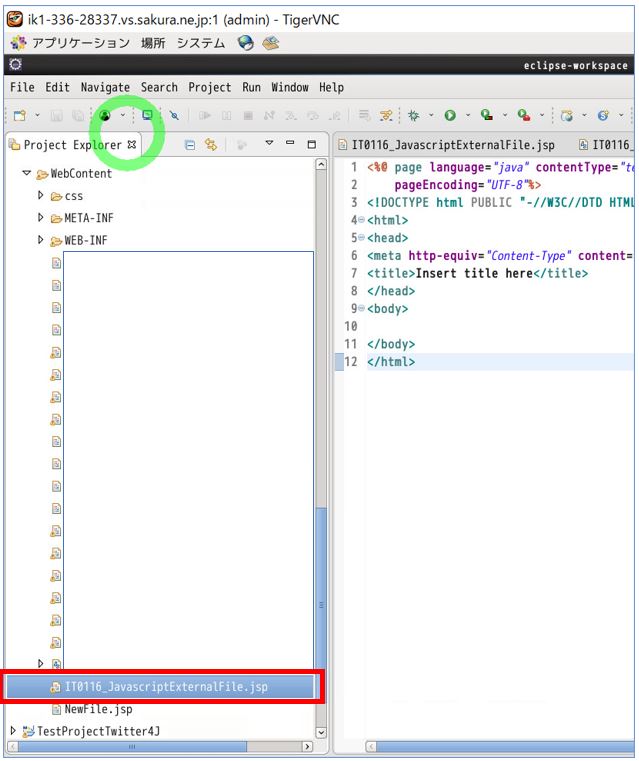Open the システム desktop menu
The width and height of the screenshot is (639, 761).
point(200,43)
